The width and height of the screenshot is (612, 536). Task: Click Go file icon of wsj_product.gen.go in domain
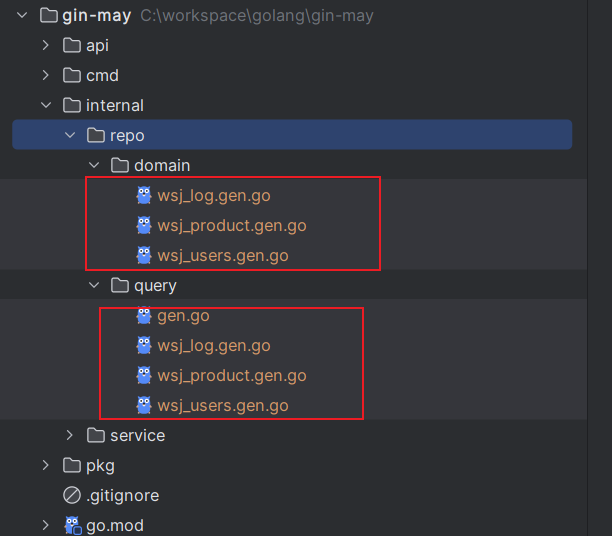144,226
